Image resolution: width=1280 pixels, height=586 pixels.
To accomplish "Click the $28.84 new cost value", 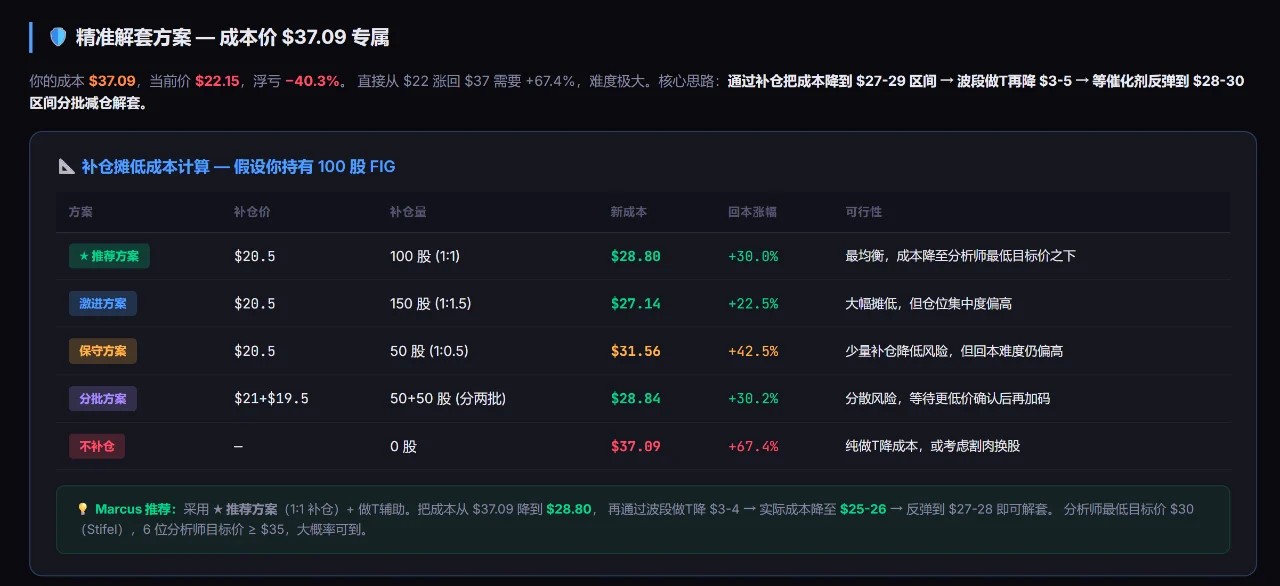I will (636, 398).
